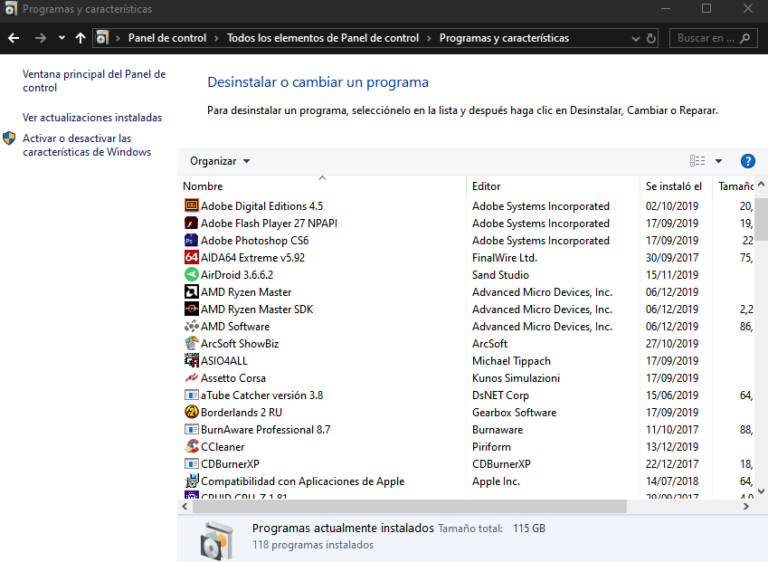The image size is (768, 562).
Task: Click the AMD Ryzen Master SDK icon
Action: coord(191,309)
